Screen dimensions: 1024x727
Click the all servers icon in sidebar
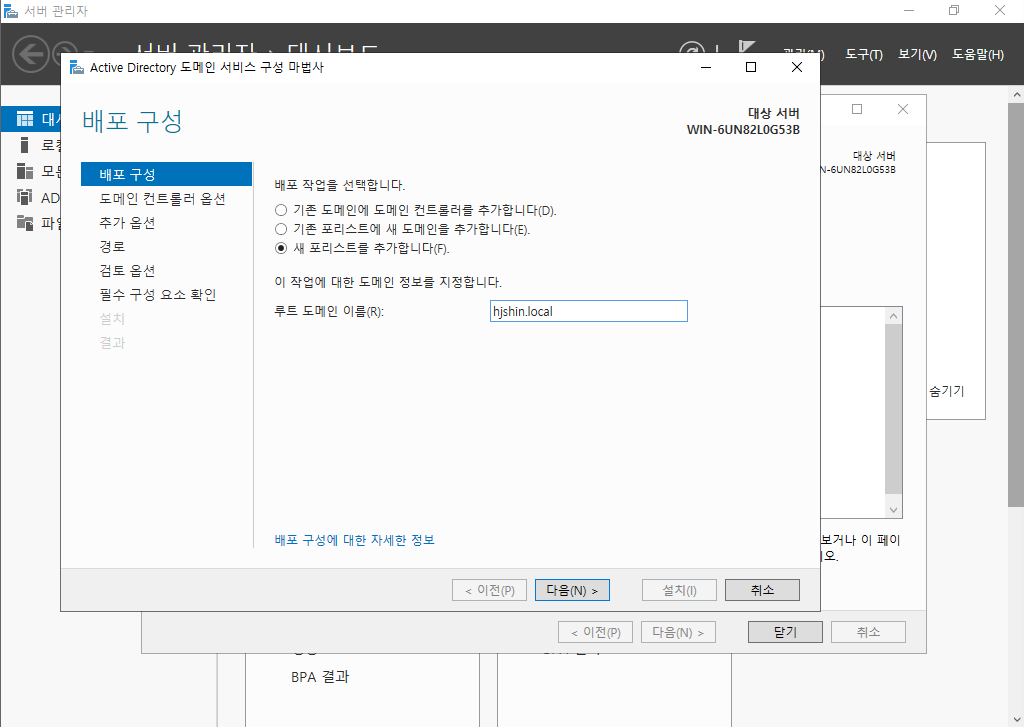point(25,171)
